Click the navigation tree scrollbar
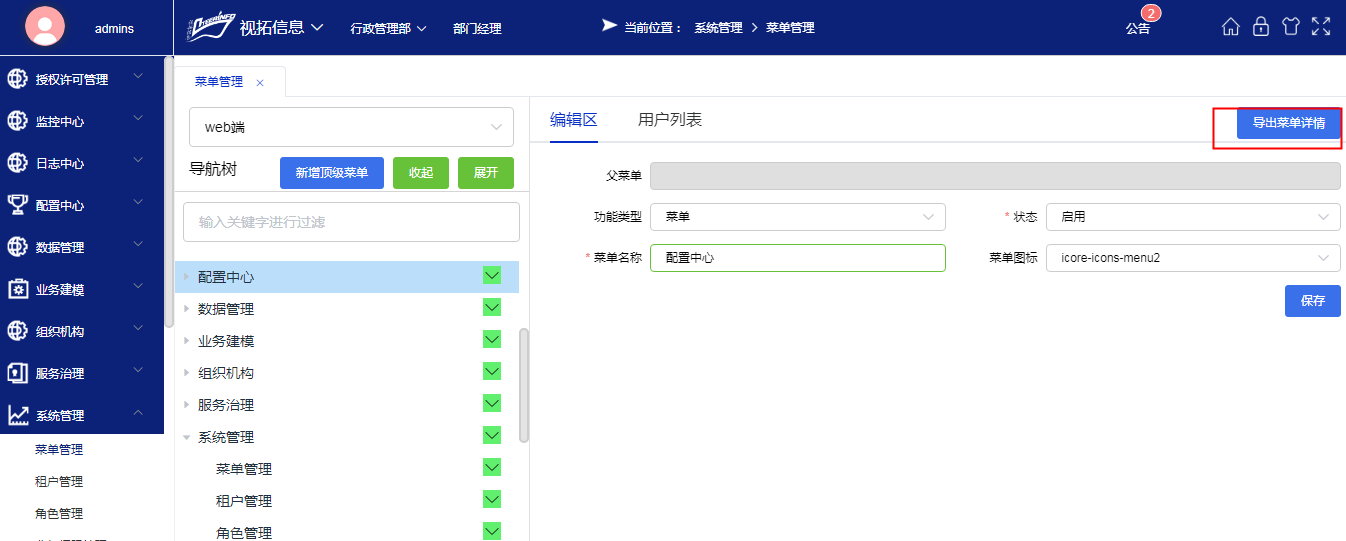Viewport: 1346px width, 541px height. [x=524, y=385]
